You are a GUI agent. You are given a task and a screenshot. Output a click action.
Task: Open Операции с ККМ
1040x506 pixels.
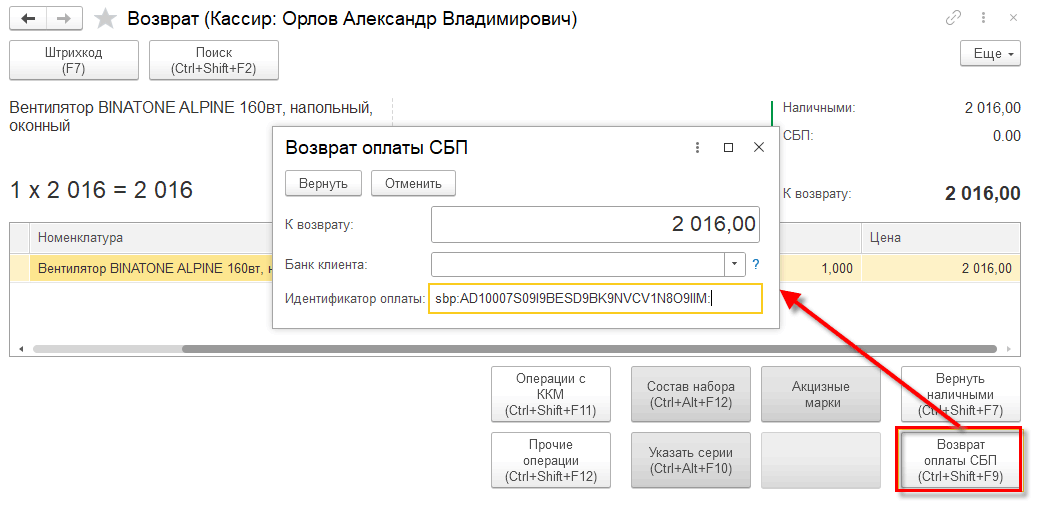(x=551, y=394)
